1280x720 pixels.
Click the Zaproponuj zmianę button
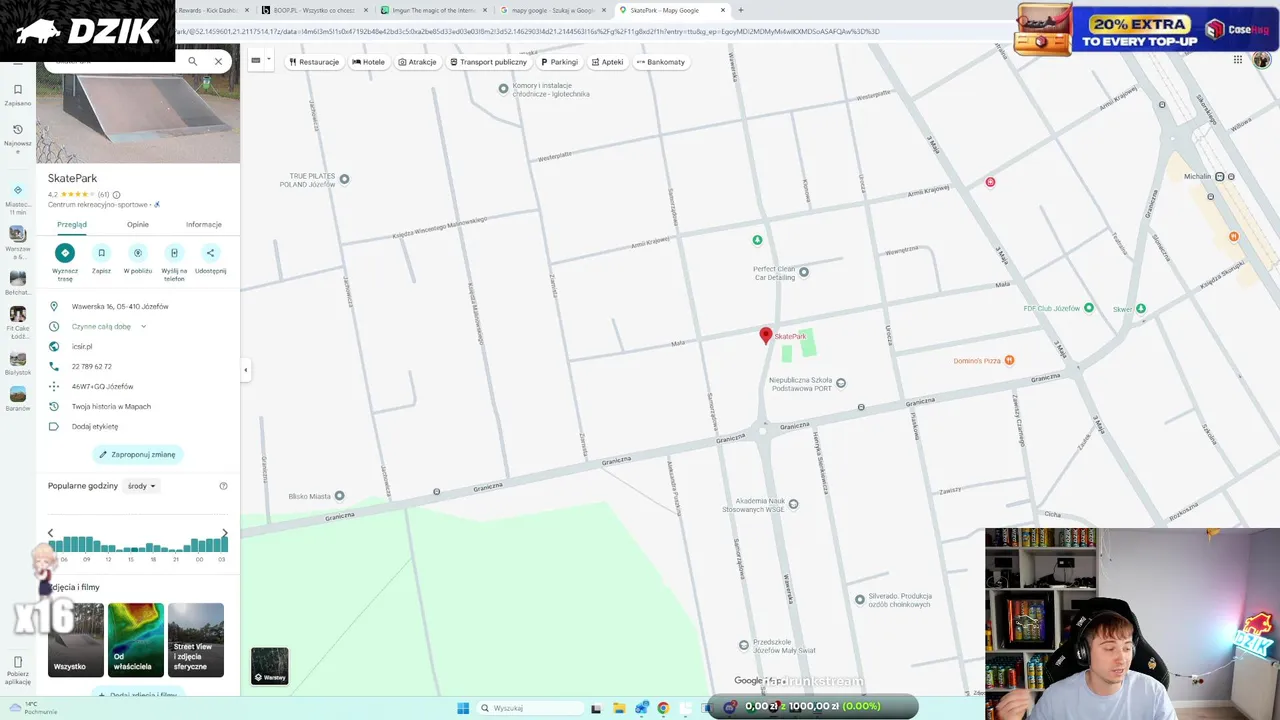tap(138, 454)
